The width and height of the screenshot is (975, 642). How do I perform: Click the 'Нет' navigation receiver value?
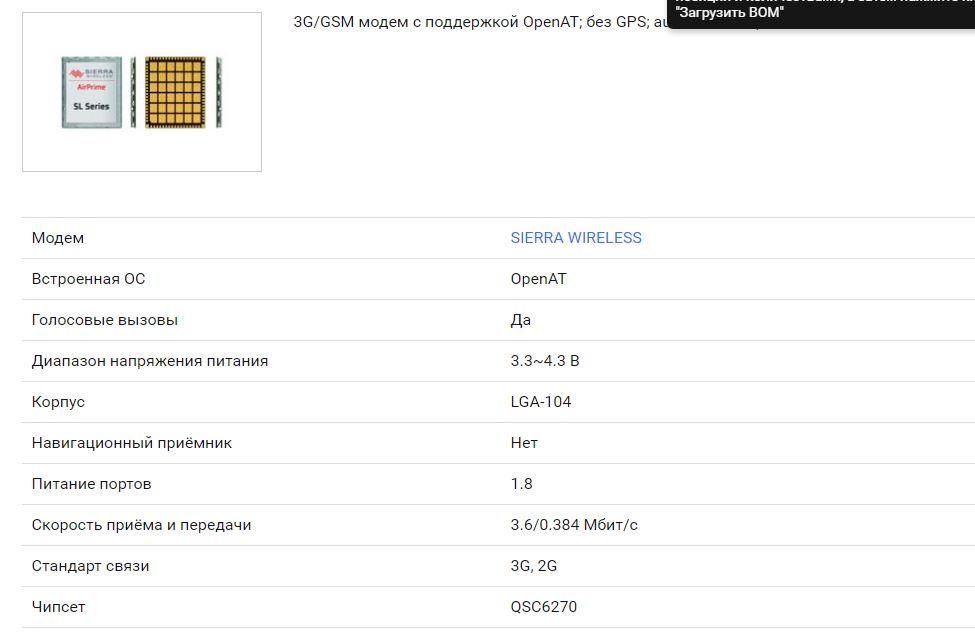(524, 443)
